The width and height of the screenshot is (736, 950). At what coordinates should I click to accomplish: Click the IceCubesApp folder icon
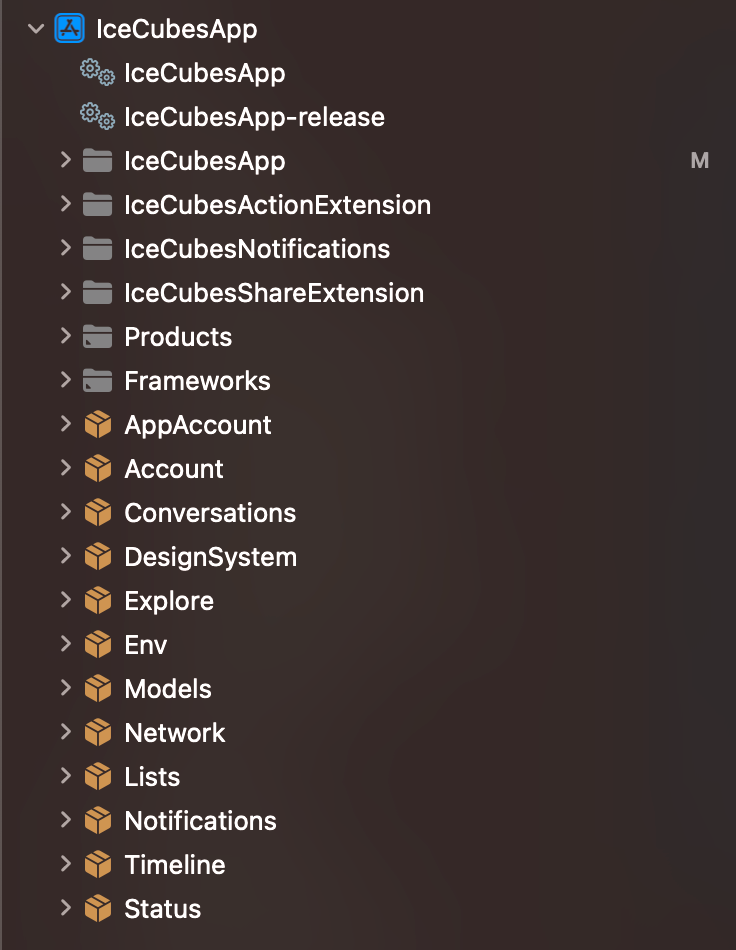pyautogui.click(x=98, y=161)
